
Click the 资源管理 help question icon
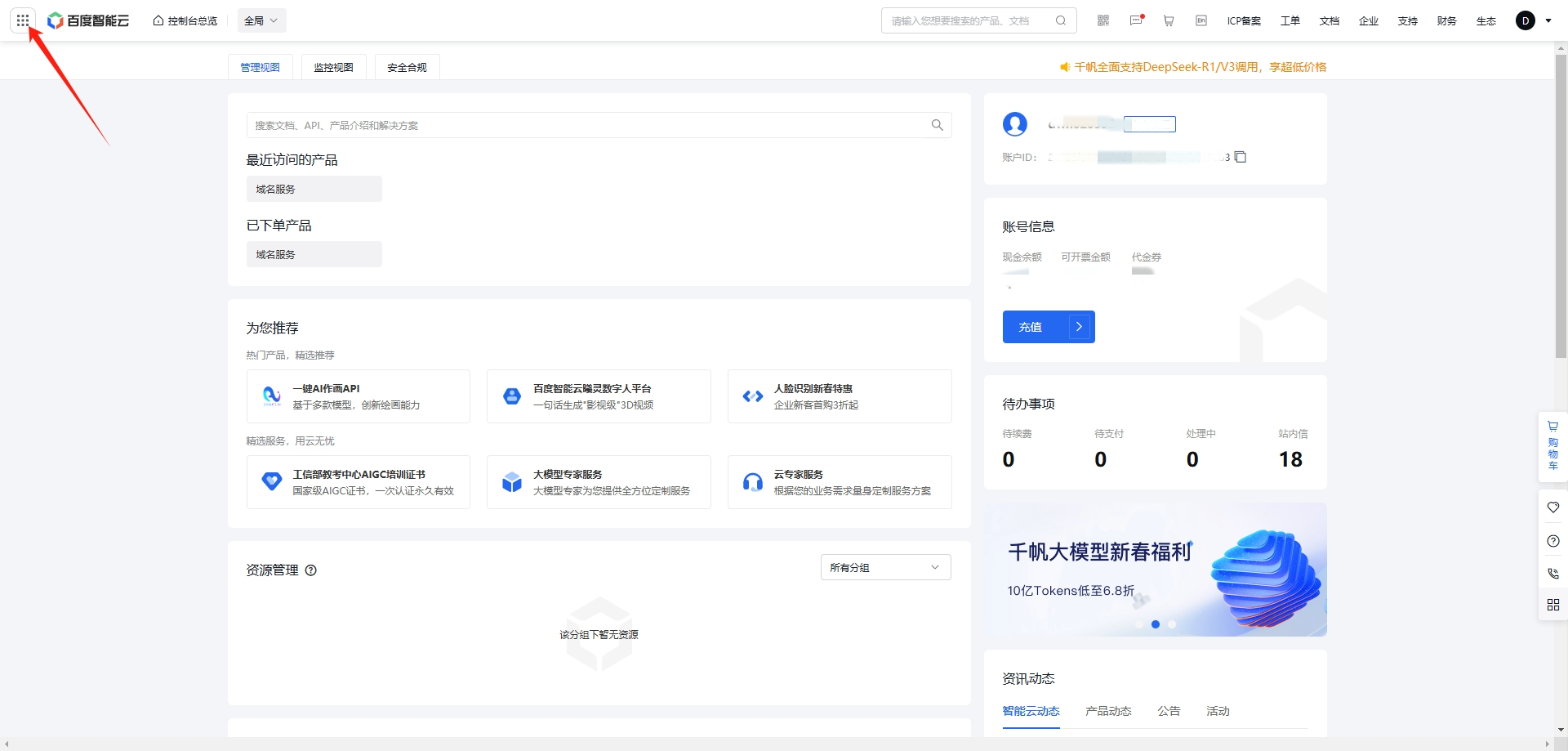point(311,570)
